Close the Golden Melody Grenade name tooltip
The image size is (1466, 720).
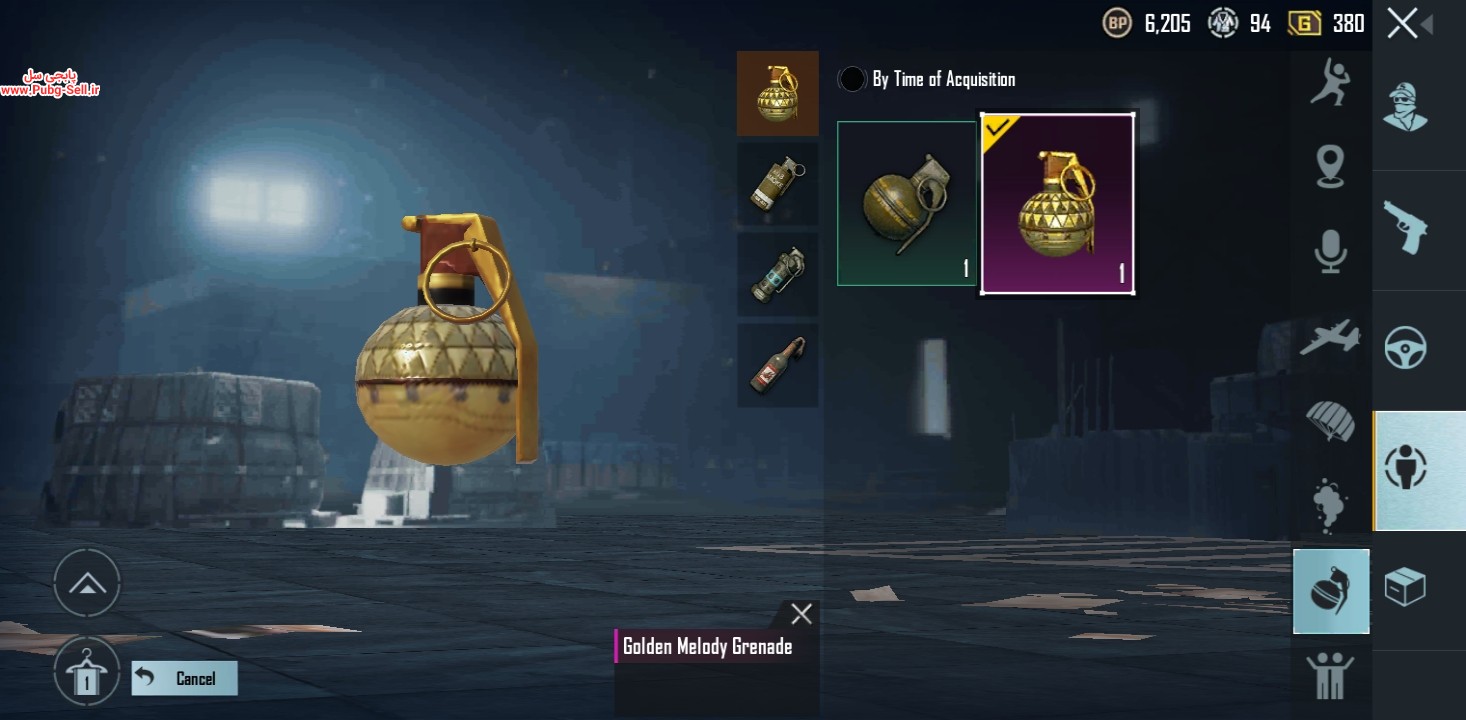[801, 614]
